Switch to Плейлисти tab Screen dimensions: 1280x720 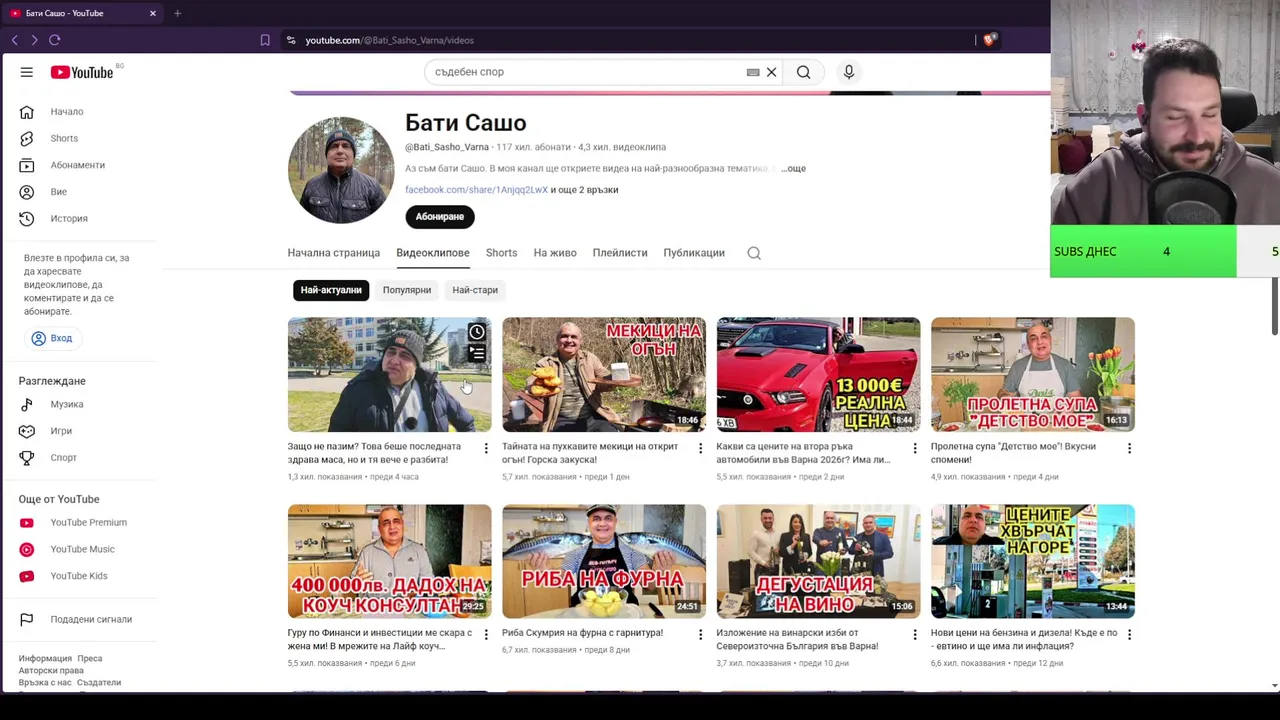[x=620, y=253]
